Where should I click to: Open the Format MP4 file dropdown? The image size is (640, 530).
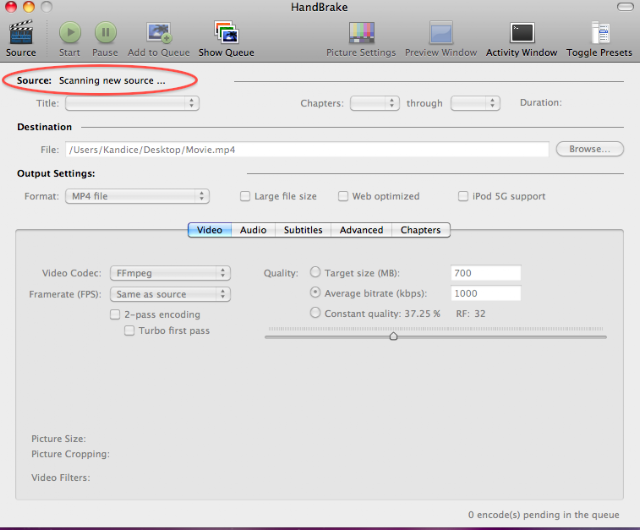(137, 196)
